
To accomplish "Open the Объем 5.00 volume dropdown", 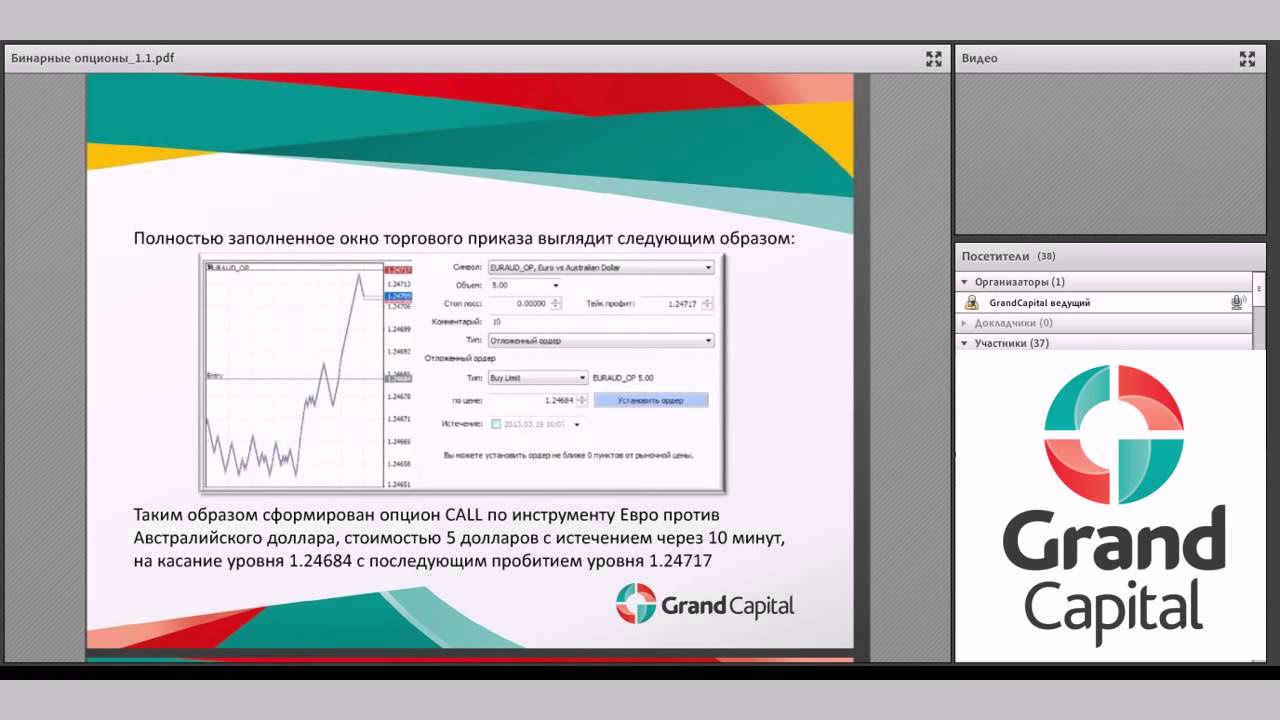I will click(x=556, y=285).
